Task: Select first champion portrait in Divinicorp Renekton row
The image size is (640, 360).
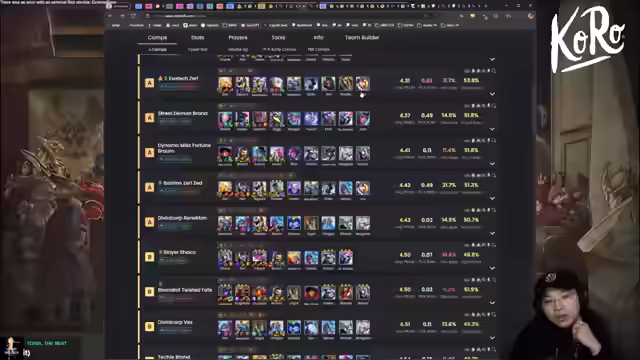Action: click(225, 223)
